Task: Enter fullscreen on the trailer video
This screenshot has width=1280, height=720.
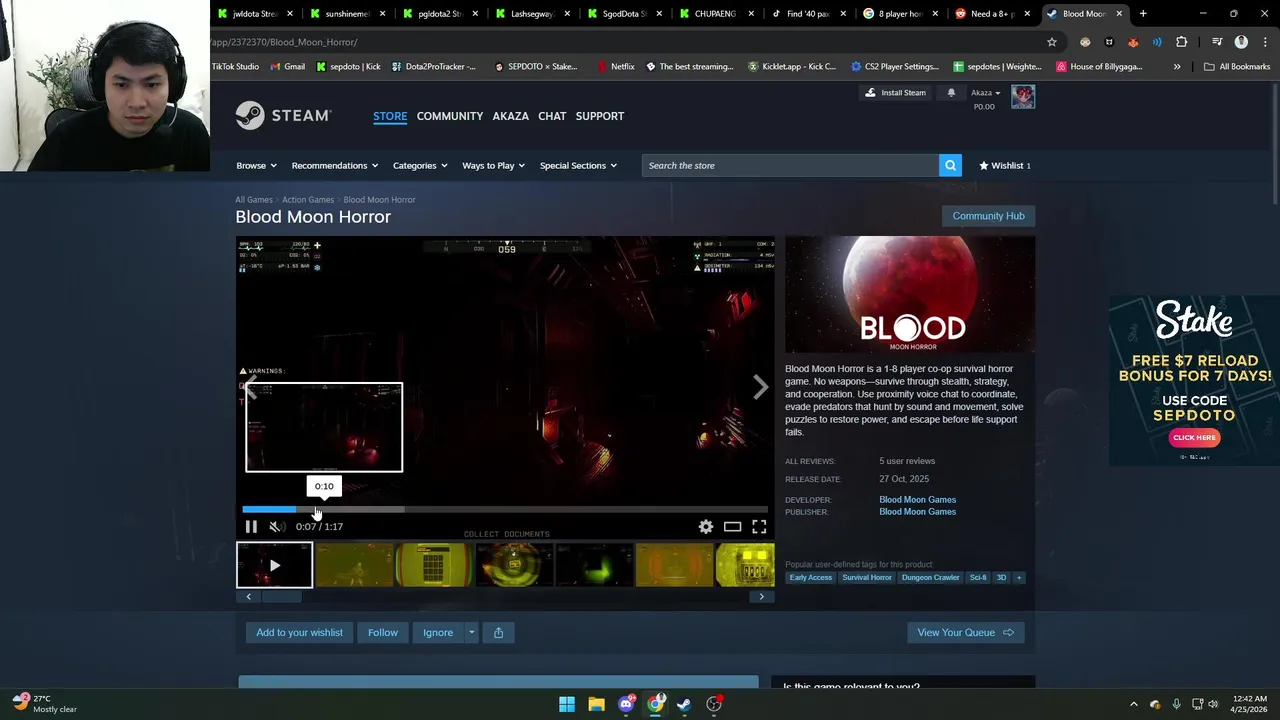Action: (x=759, y=527)
